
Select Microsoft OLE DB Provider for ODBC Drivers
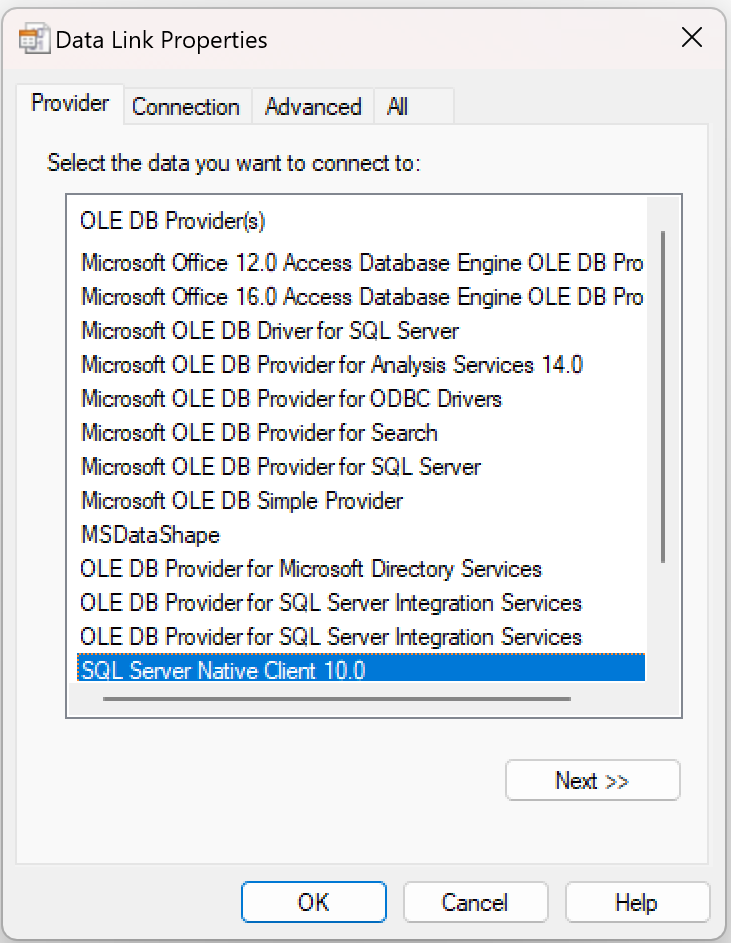(291, 399)
